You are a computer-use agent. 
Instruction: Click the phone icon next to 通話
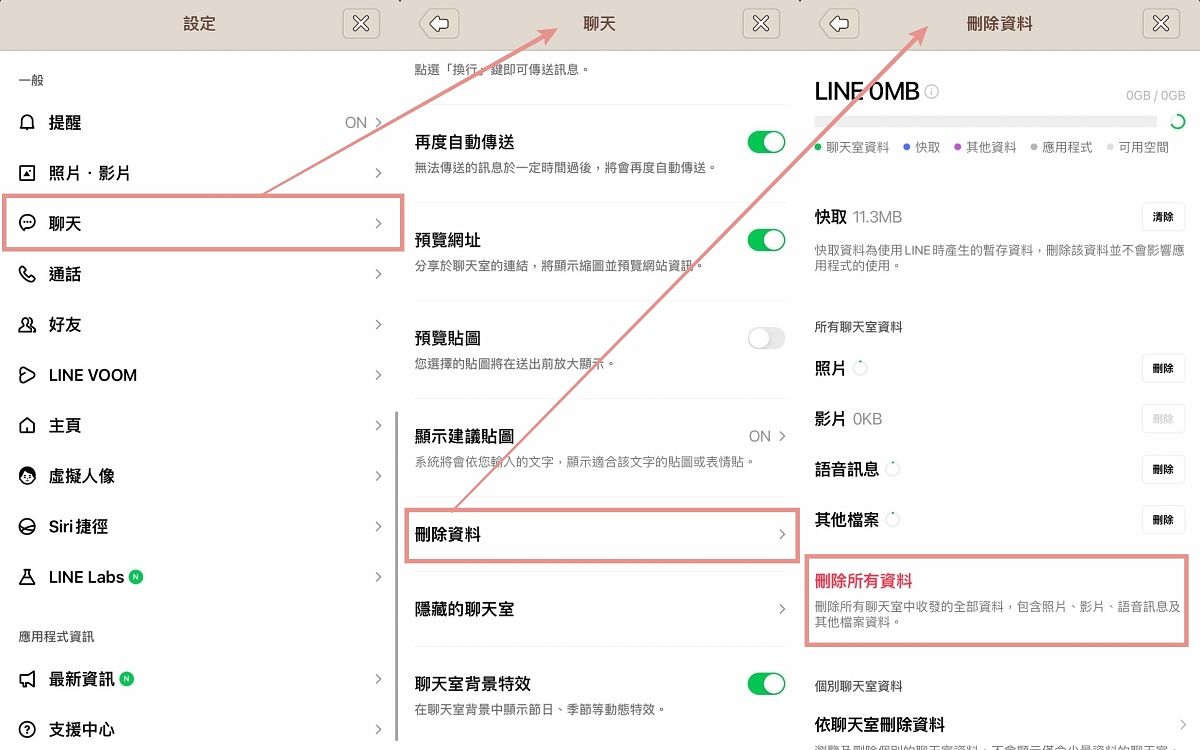click(x=27, y=274)
